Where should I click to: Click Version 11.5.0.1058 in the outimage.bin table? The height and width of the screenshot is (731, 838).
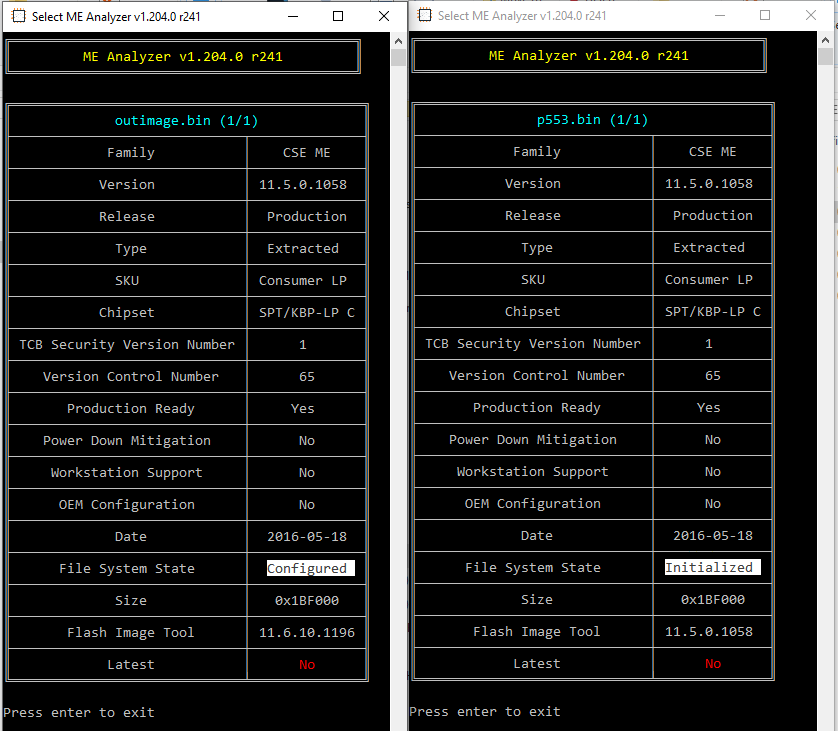[303, 185]
